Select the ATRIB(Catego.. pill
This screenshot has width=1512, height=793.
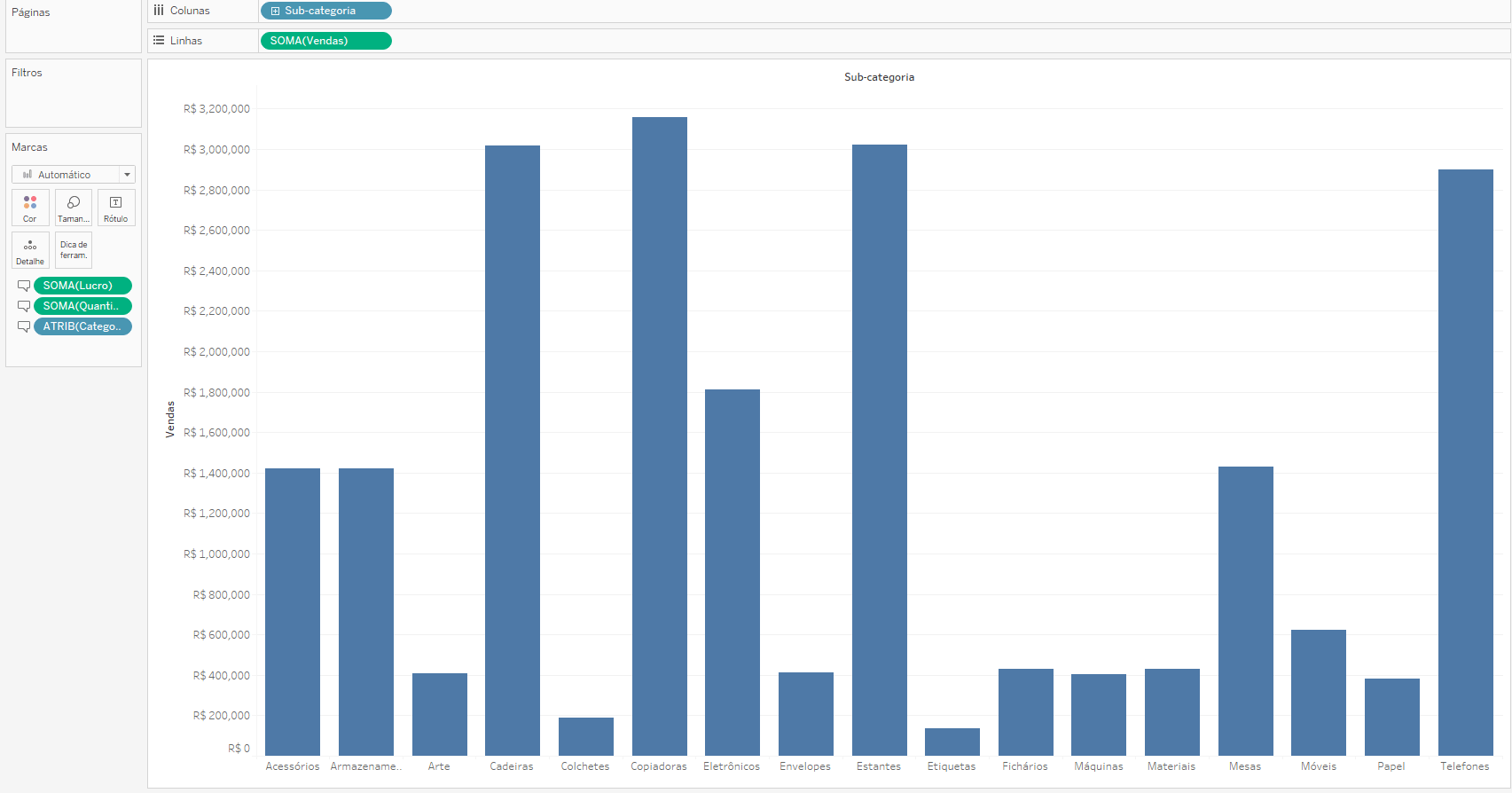coord(82,326)
